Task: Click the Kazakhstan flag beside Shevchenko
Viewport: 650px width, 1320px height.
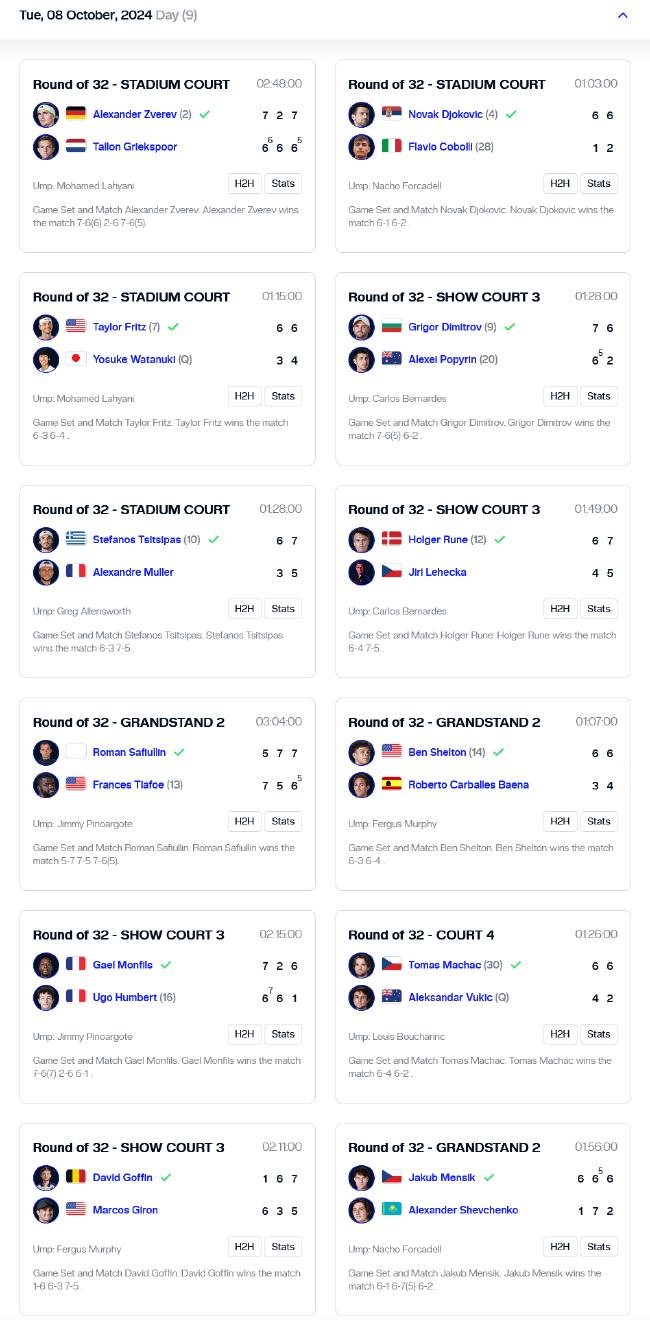Action: click(x=391, y=1209)
